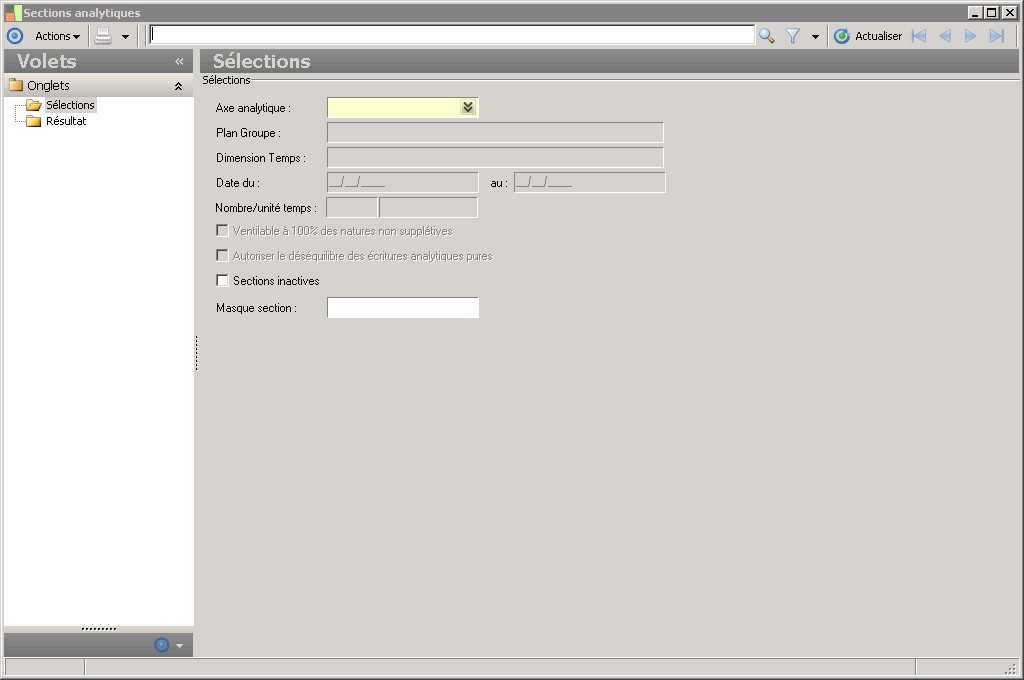Click the 'Masque section :' label
Viewport: 1024px width, 680px height.
[257, 308]
